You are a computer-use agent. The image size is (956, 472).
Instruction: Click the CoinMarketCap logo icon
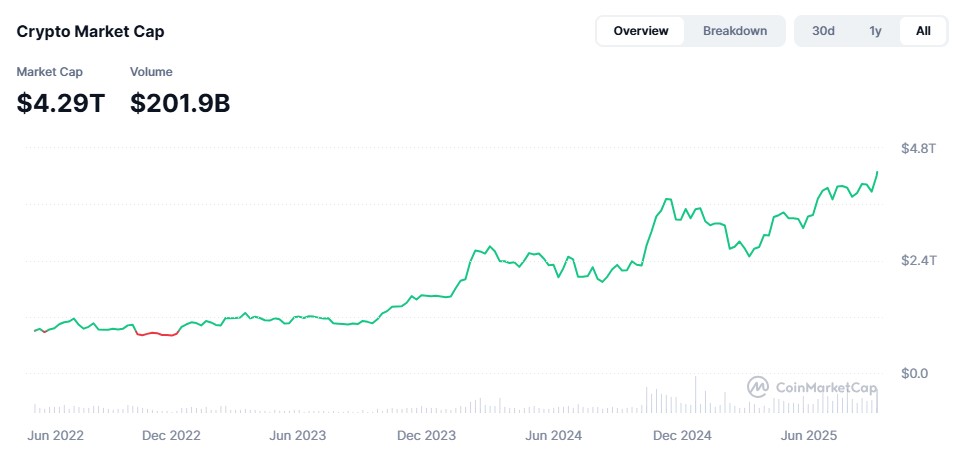758,387
